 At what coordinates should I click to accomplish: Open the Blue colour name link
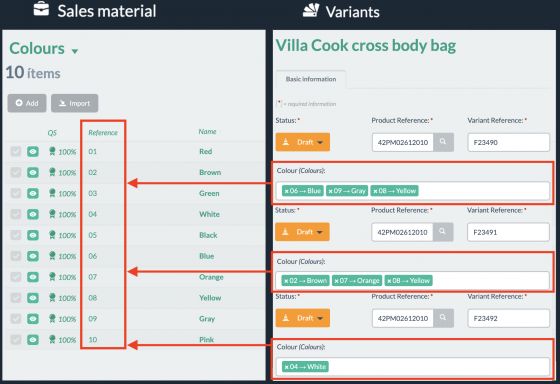[206, 256]
